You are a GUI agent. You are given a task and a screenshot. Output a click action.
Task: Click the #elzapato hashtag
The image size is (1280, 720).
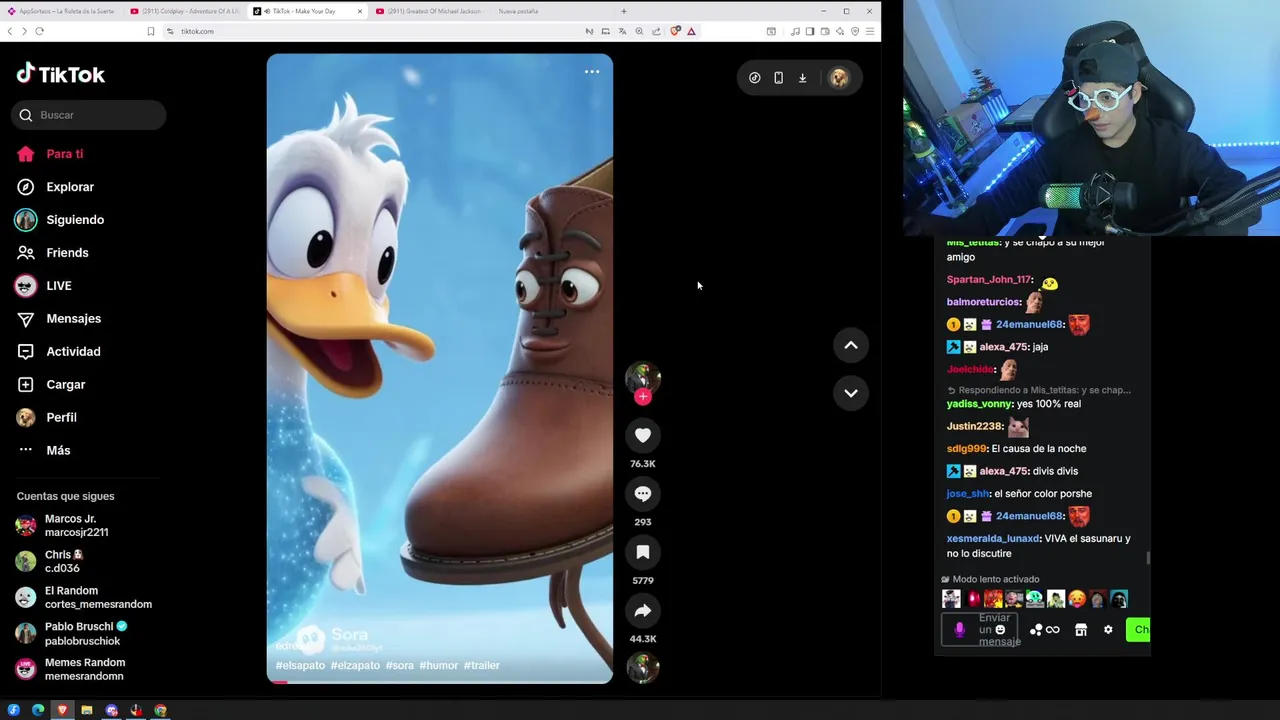click(355, 666)
